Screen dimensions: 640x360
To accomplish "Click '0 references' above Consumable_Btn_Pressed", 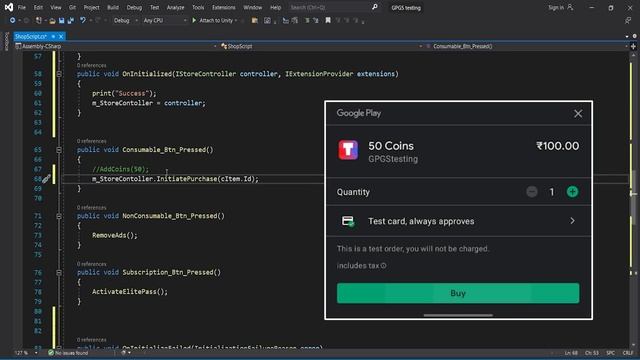I will click(91, 141).
